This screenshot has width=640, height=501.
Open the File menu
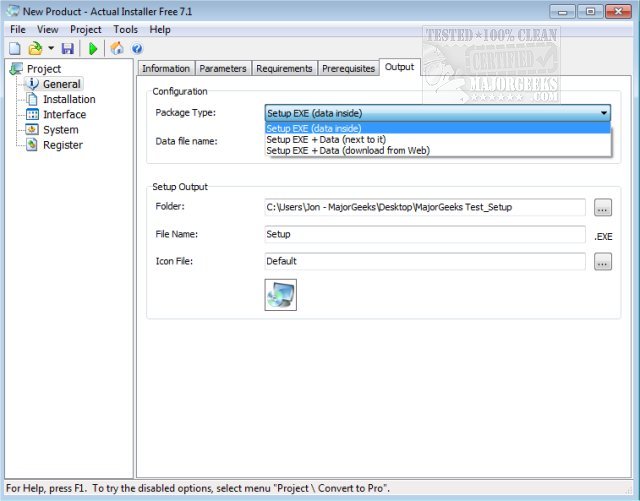point(18,30)
